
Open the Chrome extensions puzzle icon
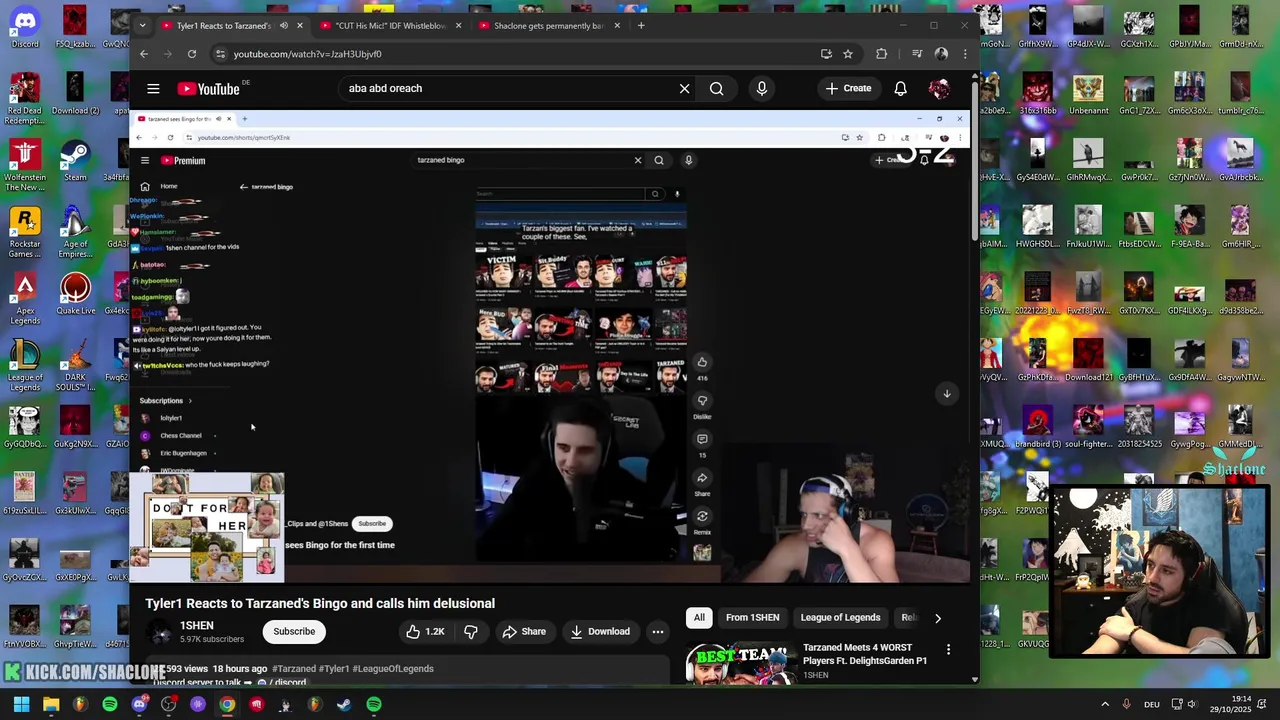pos(881,54)
